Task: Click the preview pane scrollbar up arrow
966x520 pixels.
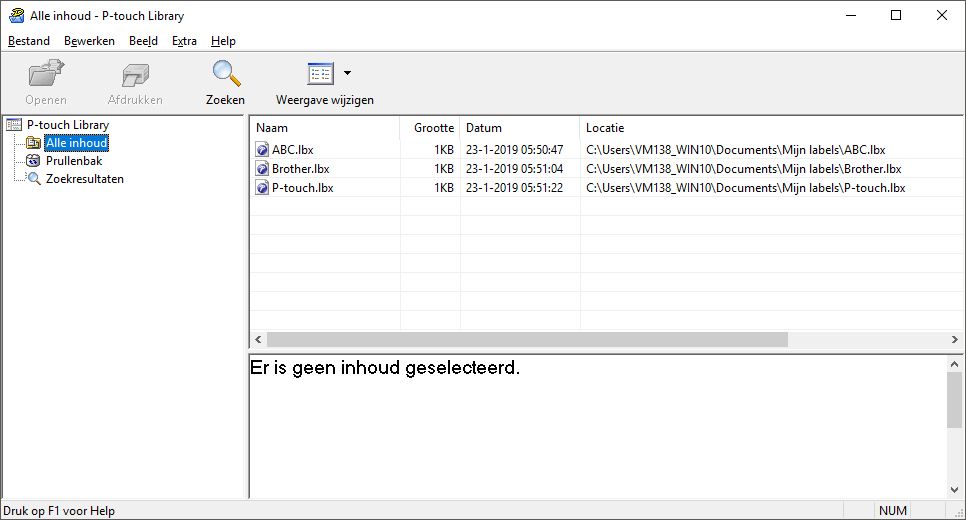Action: coord(954,364)
